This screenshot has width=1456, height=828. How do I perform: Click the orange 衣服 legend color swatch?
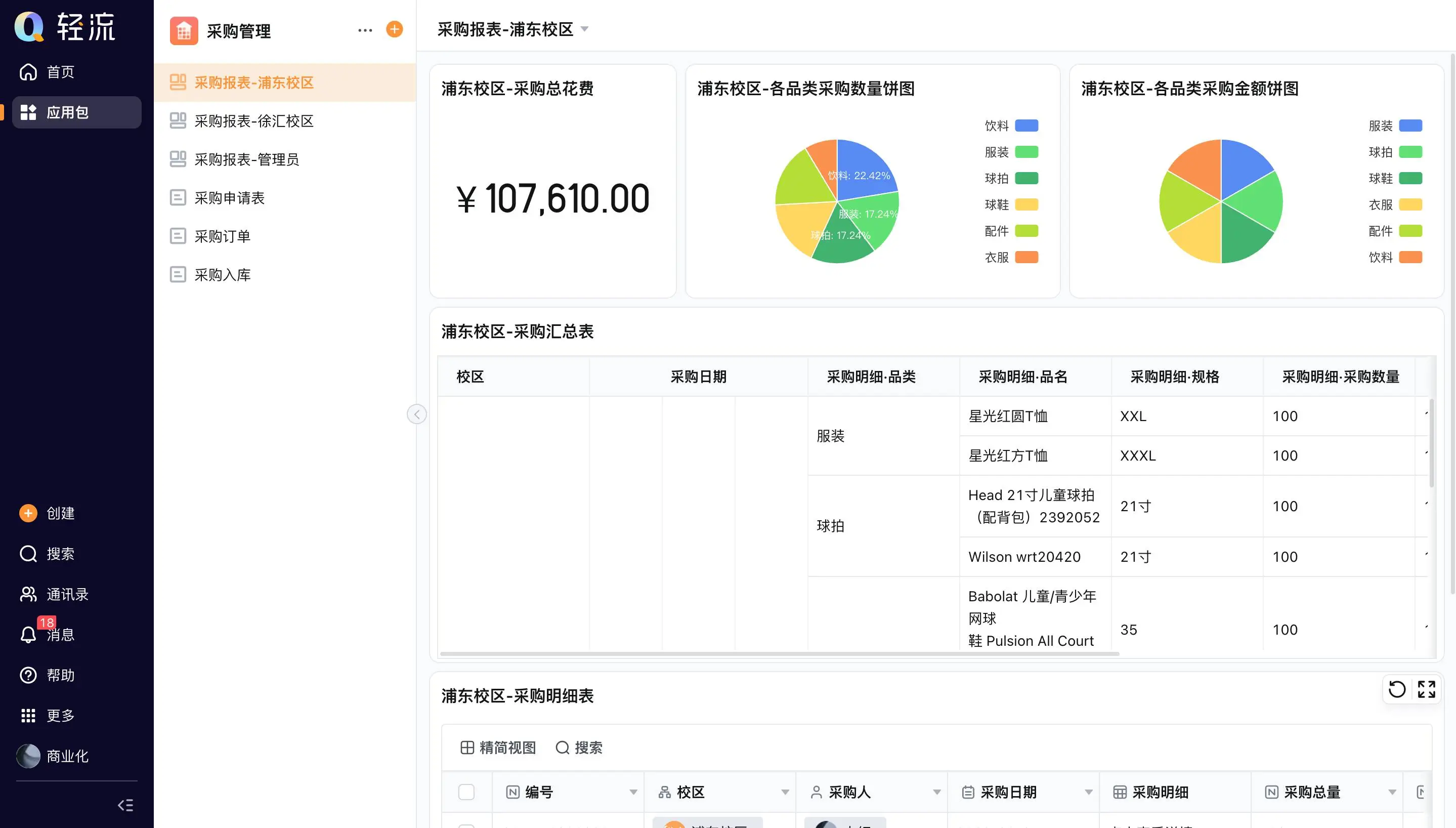click(x=1026, y=258)
